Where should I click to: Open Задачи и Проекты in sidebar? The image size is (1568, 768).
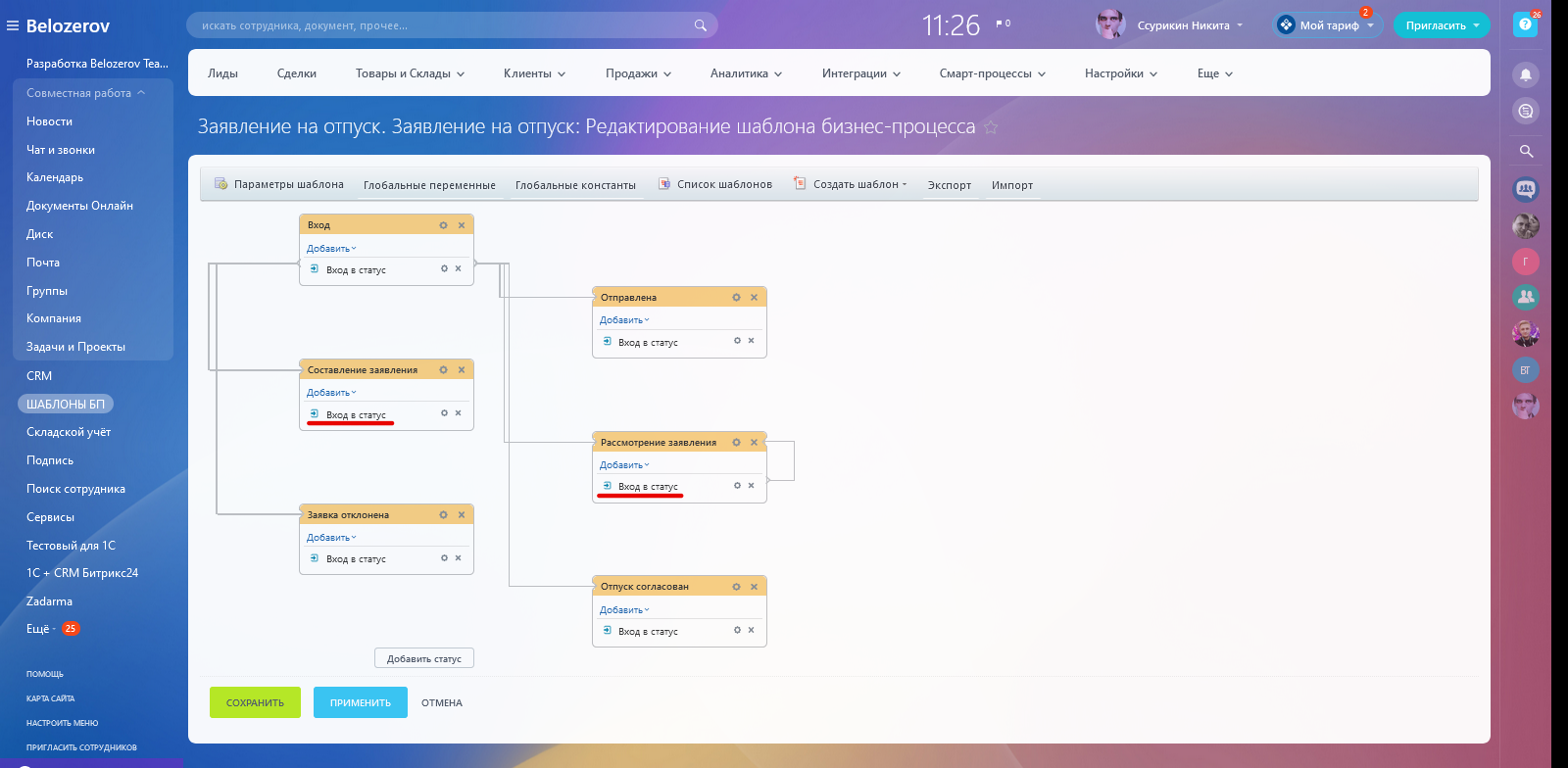[x=75, y=347]
